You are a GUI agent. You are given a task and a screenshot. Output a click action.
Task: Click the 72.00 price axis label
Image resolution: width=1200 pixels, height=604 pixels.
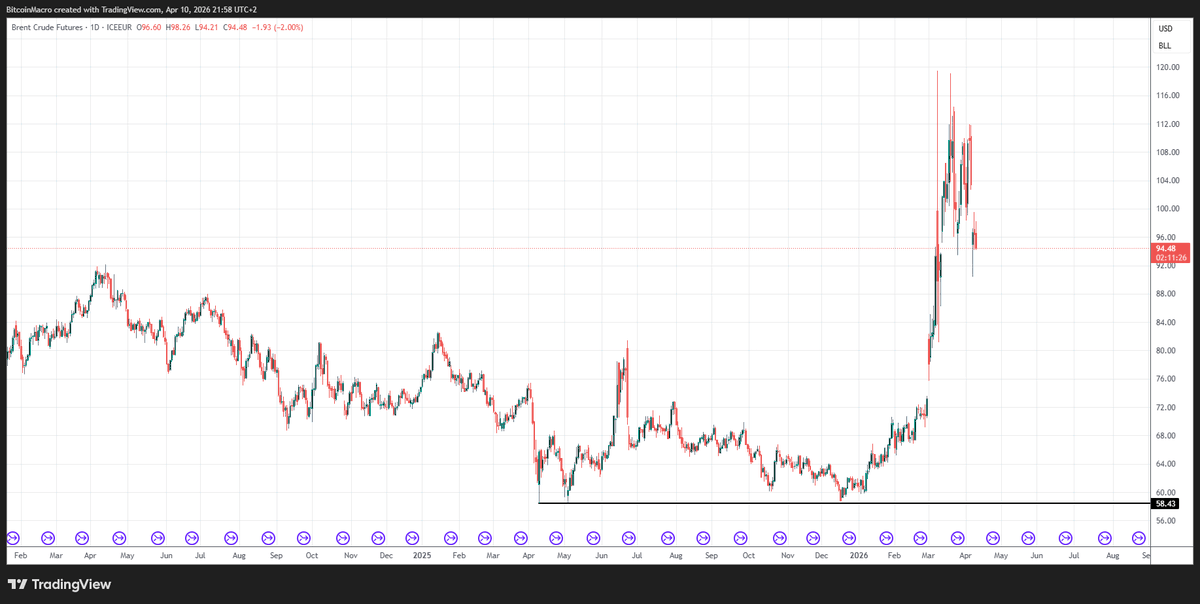pyautogui.click(x=1167, y=407)
